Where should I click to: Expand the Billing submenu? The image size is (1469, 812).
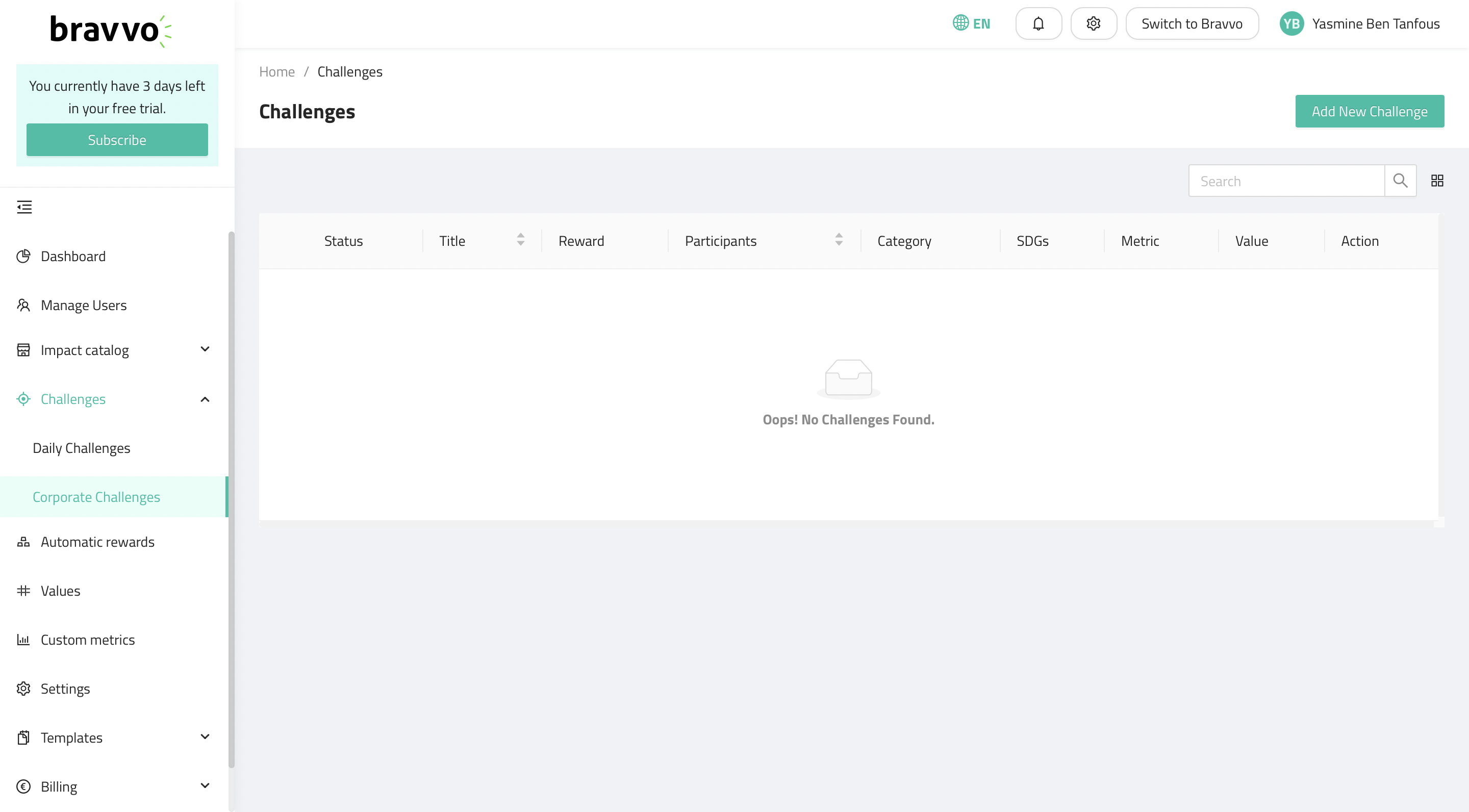click(205, 786)
